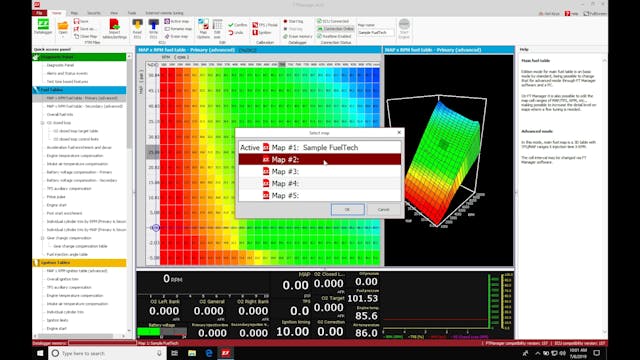This screenshot has height=360, width=640.
Task: Click the Ignition calibration icon
Action: coord(255,33)
